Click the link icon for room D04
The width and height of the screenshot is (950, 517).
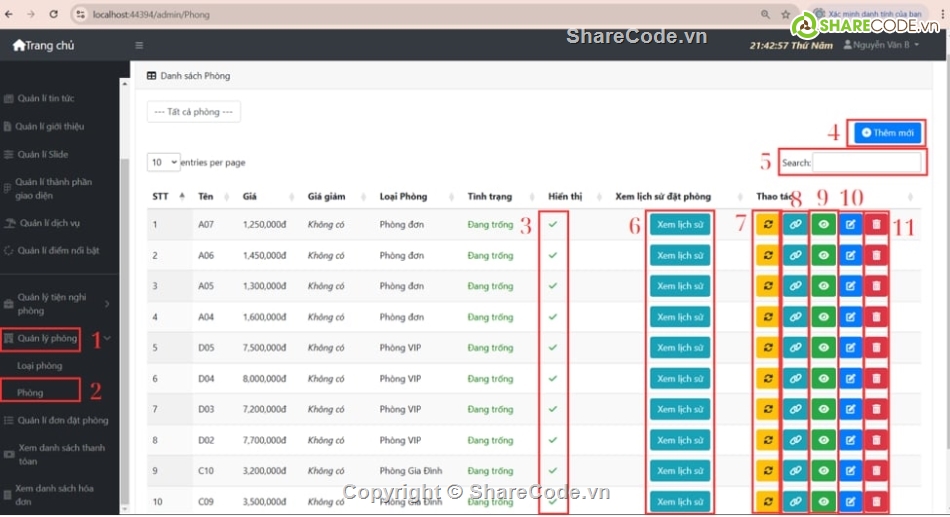(795, 379)
